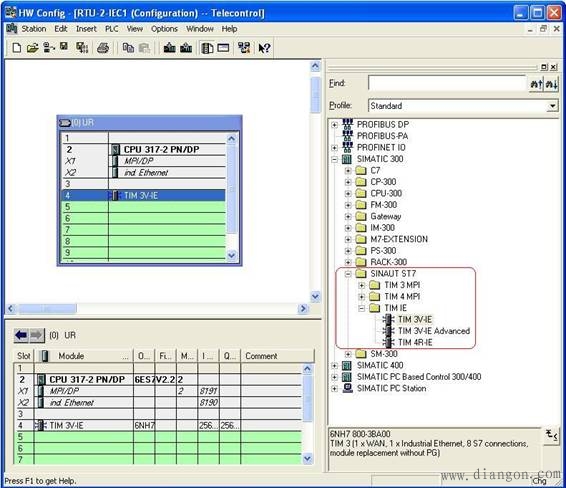
Task: Select TIM 4R-IE module in catalog
Action: (415, 343)
